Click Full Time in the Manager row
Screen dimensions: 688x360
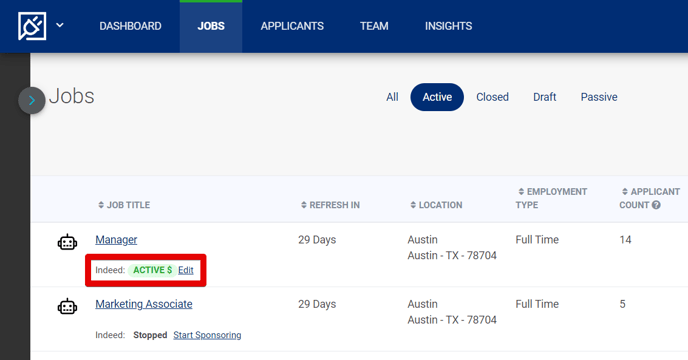pos(537,240)
